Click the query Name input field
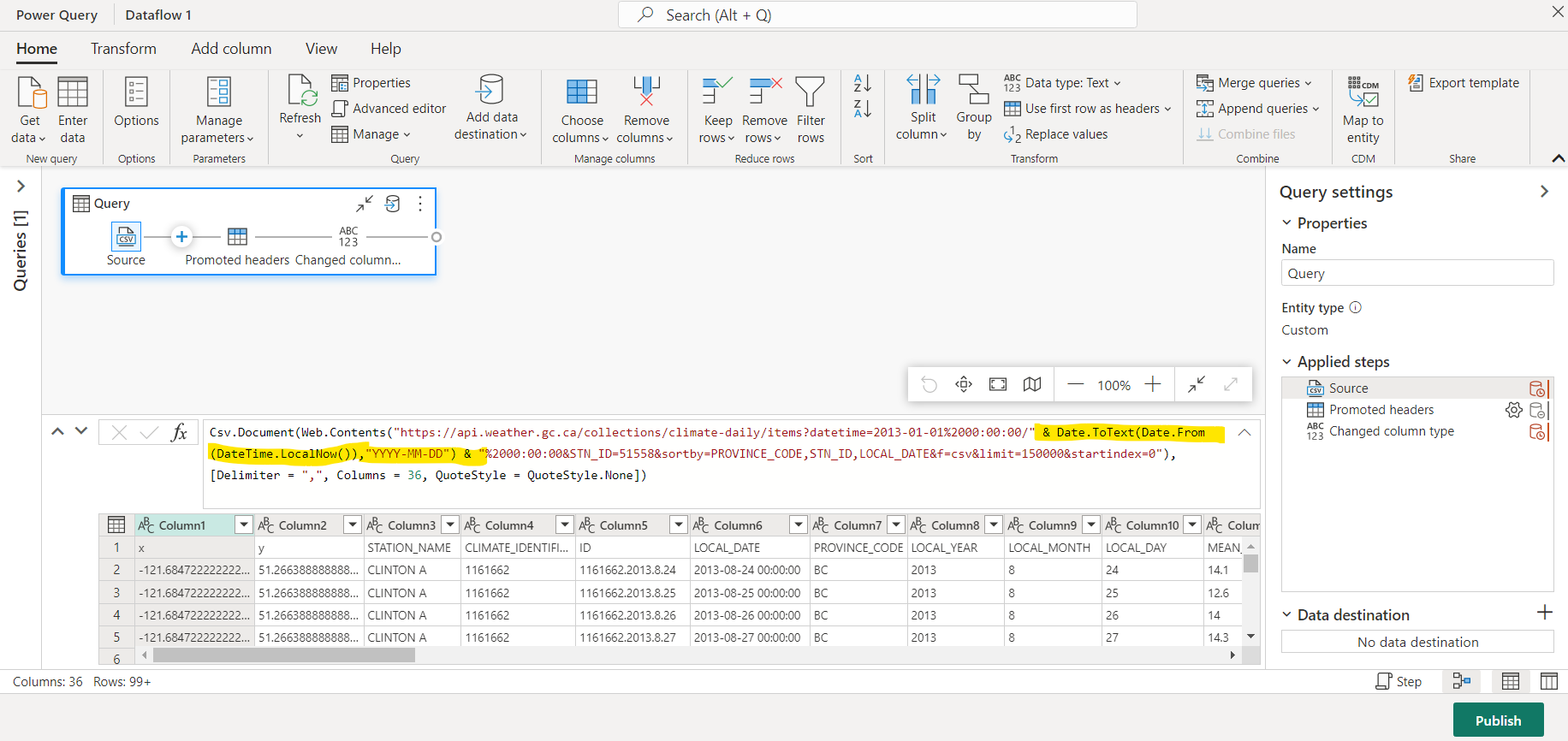This screenshot has height=741, width=1568. 1417,274
